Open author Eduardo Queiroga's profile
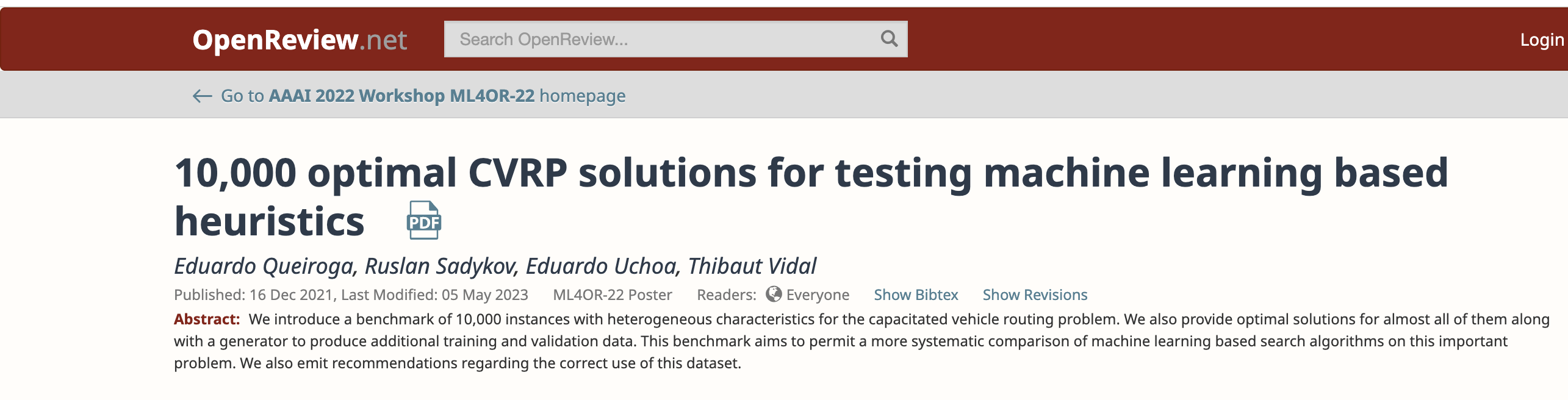 click(264, 266)
